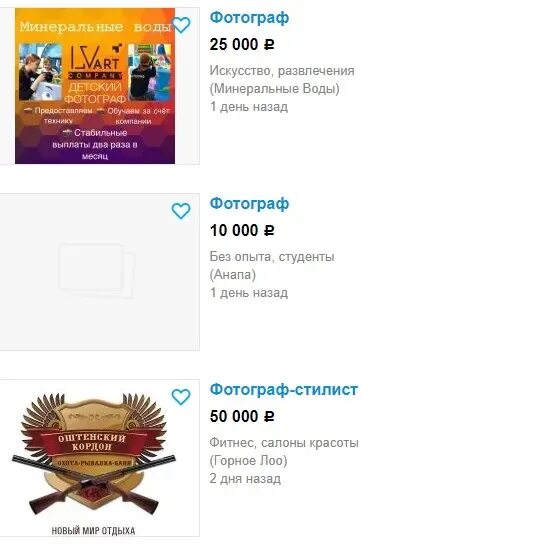Image resolution: width=548 pixels, height=545 pixels.
Task: Click the LVart Детский фотограф thumbnail image
Action: click(x=95, y=86)
